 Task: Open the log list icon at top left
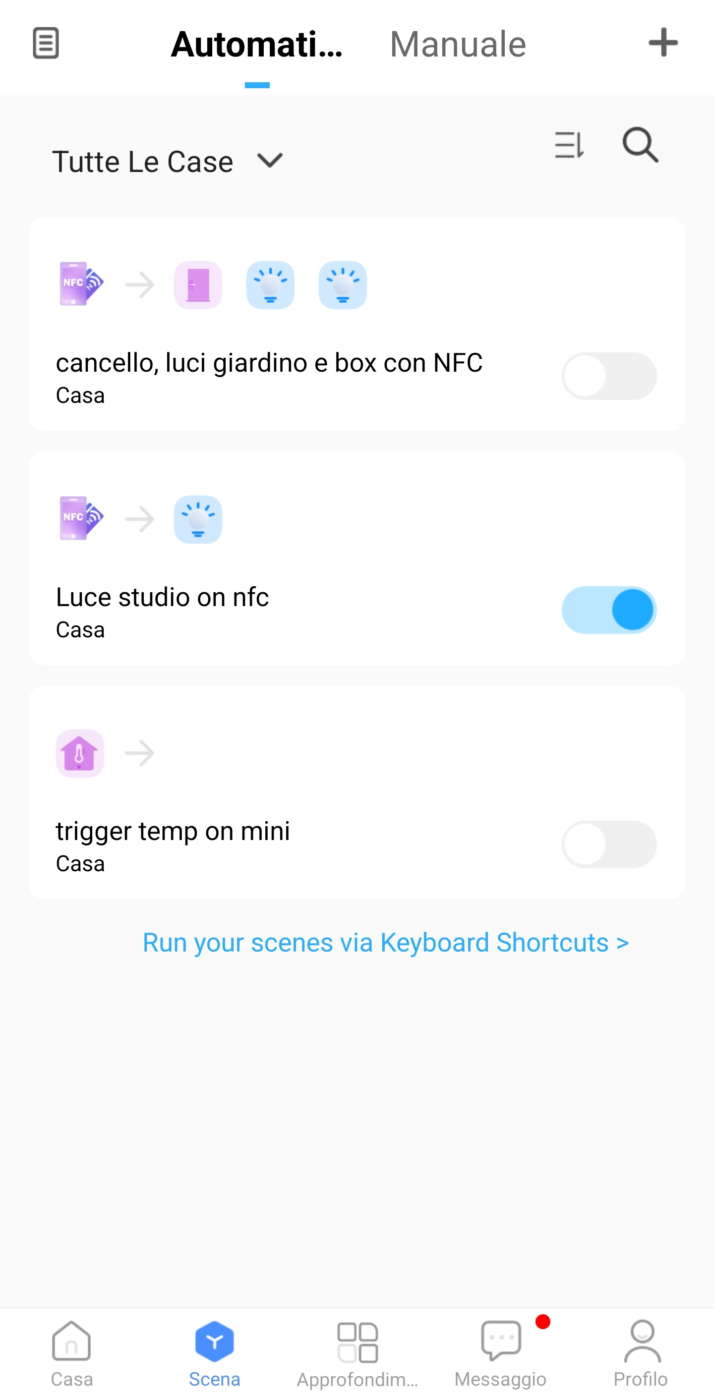tap(46, 43)
